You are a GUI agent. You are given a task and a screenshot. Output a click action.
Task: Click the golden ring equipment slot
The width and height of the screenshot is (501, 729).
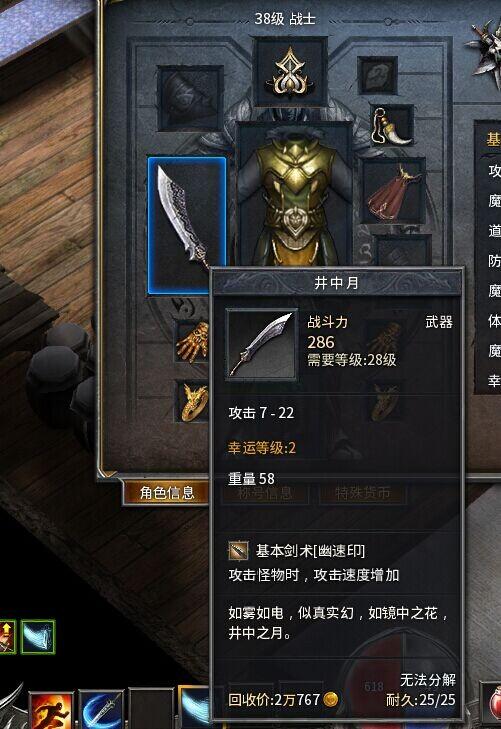[192, 401]
